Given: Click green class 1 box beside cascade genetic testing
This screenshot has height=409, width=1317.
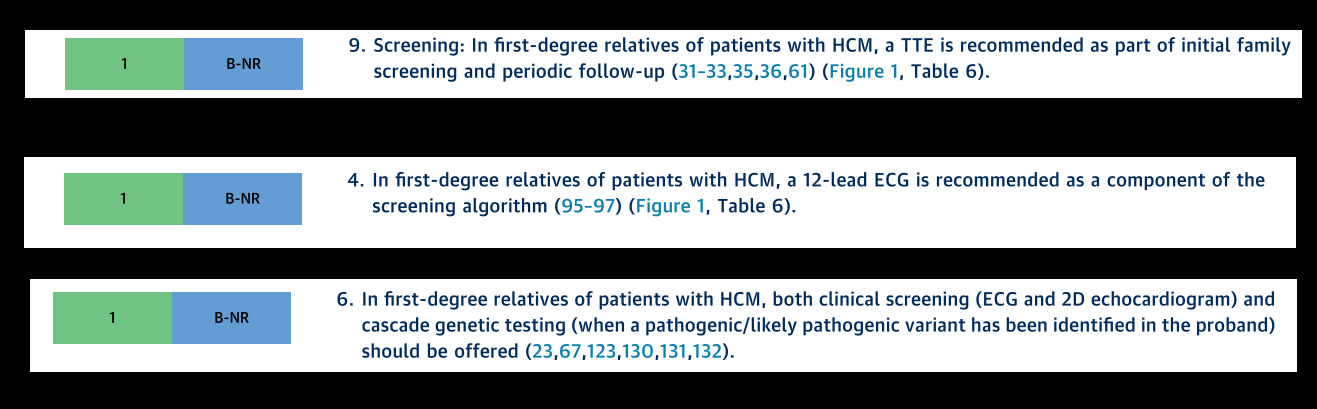Looking at the screenshot, I should point(112,318).
